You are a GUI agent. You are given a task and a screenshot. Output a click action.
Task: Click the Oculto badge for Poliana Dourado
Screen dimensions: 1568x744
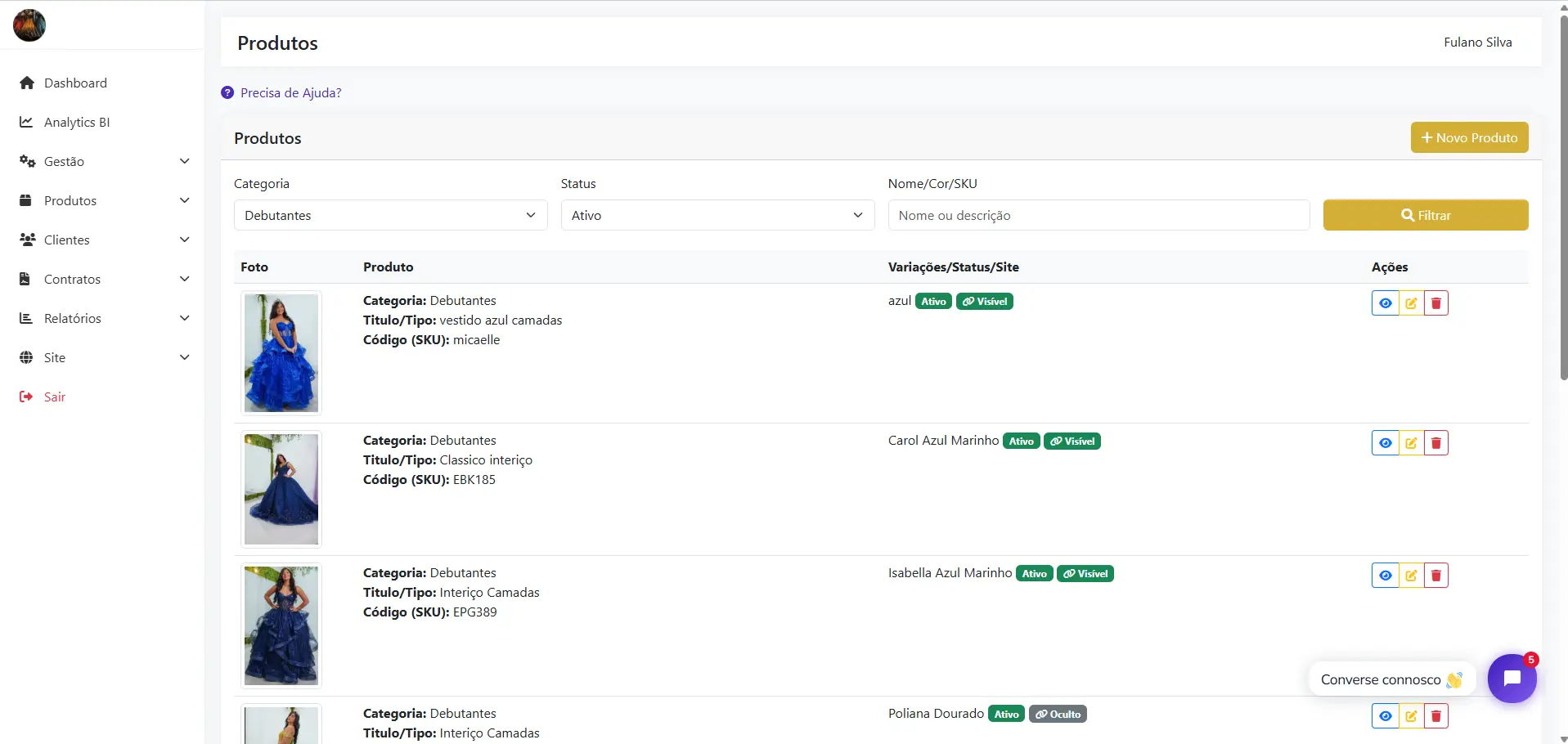1058,715
